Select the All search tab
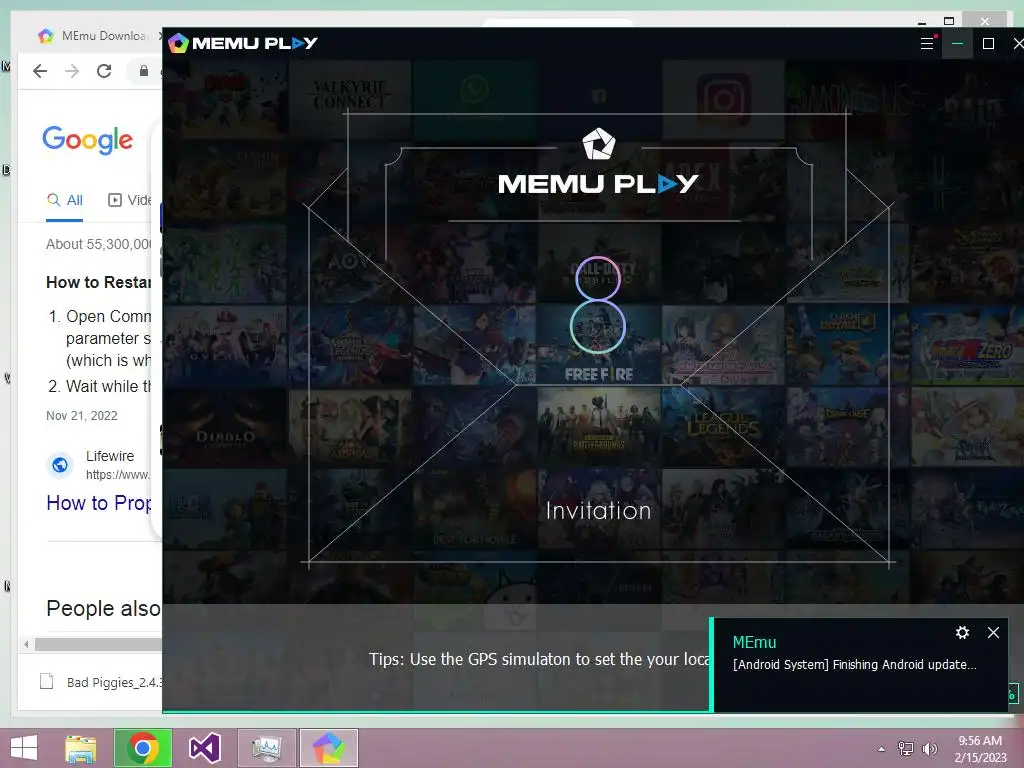This screenshot has height=768, width=1024. point(65,200)
